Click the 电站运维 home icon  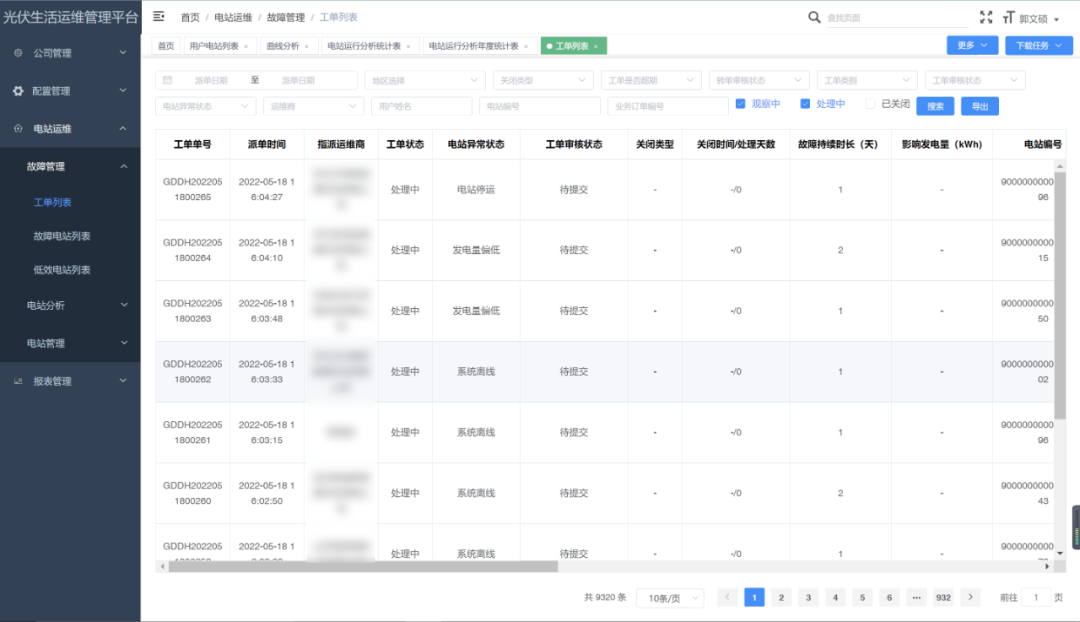click(x=18, y=128)
